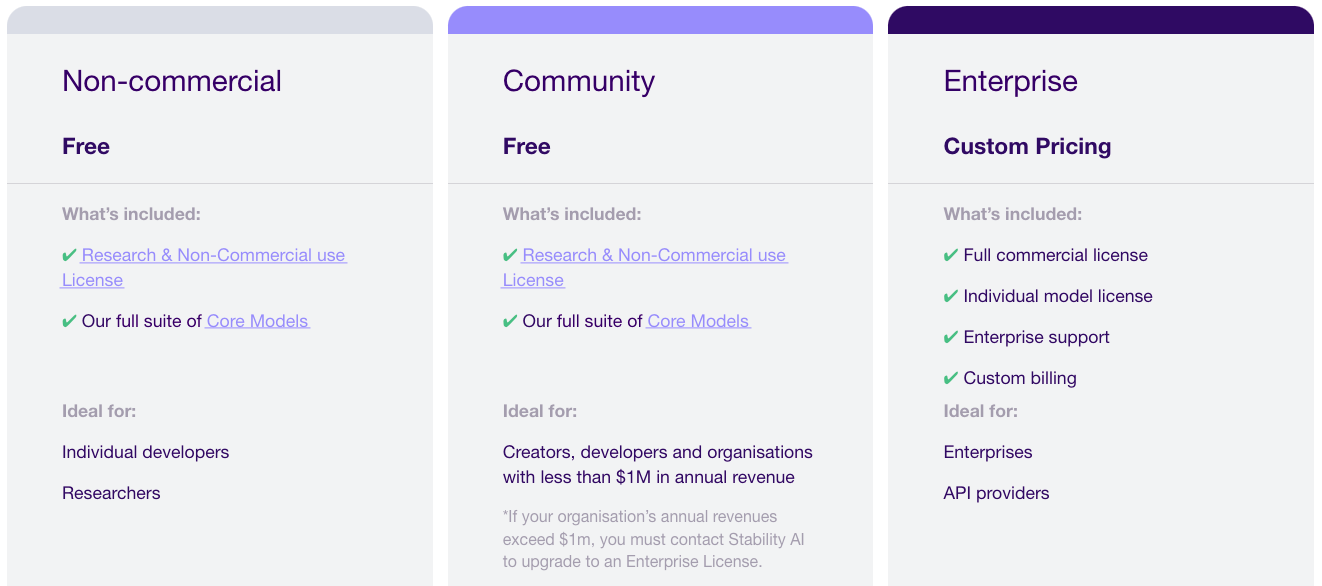Click the API providers text
This screenshot has height=586, width=1322.
996,493
